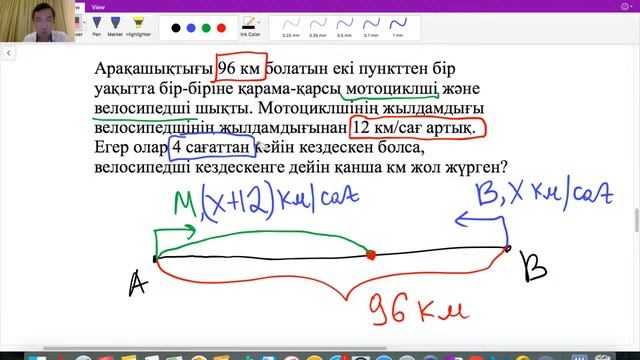Pick the black ink color

point(176,28)
